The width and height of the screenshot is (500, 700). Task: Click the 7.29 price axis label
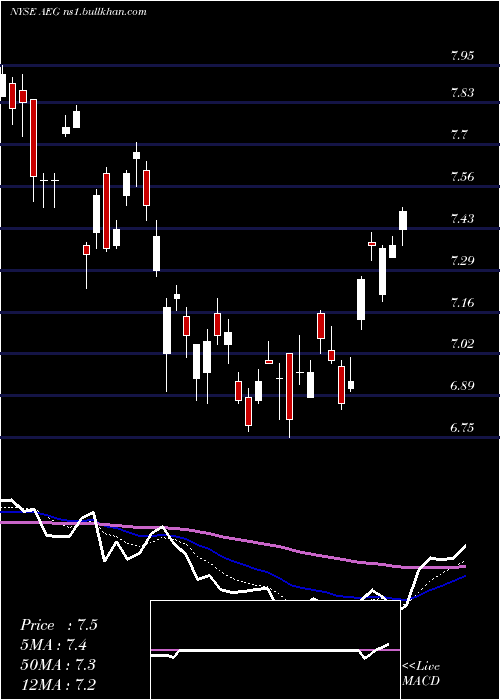coord(462,261)
